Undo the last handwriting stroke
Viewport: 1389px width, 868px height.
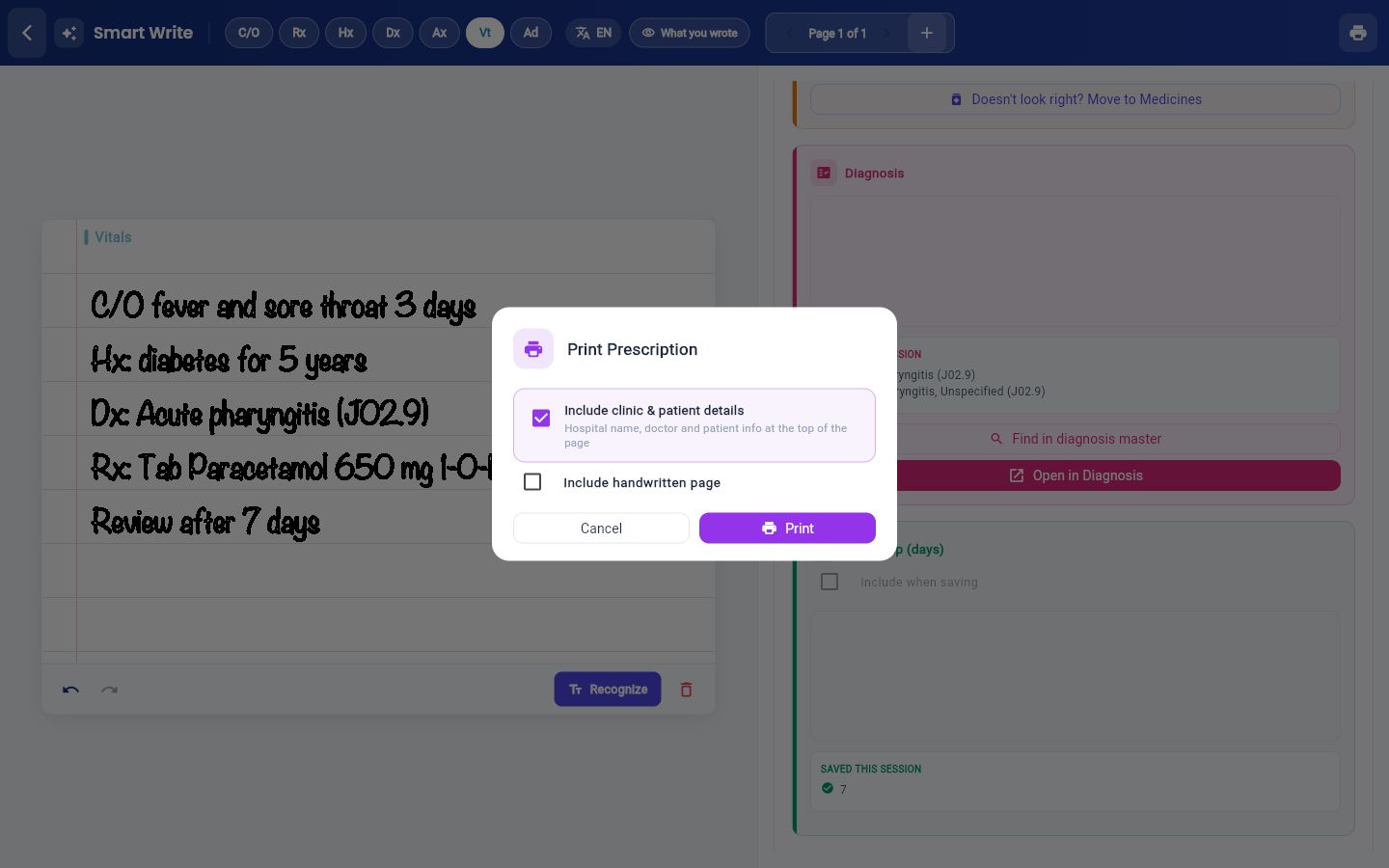[70, 690]
